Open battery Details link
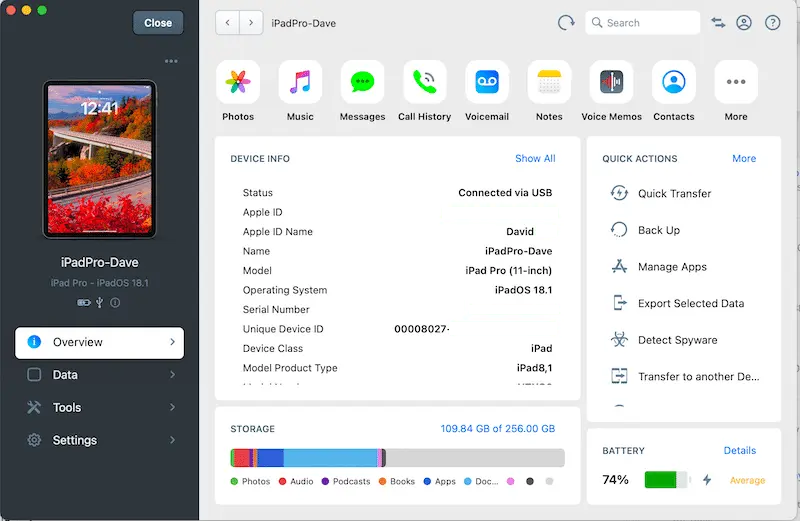Viewport: 800px width, 521px height. coord(739,451)
